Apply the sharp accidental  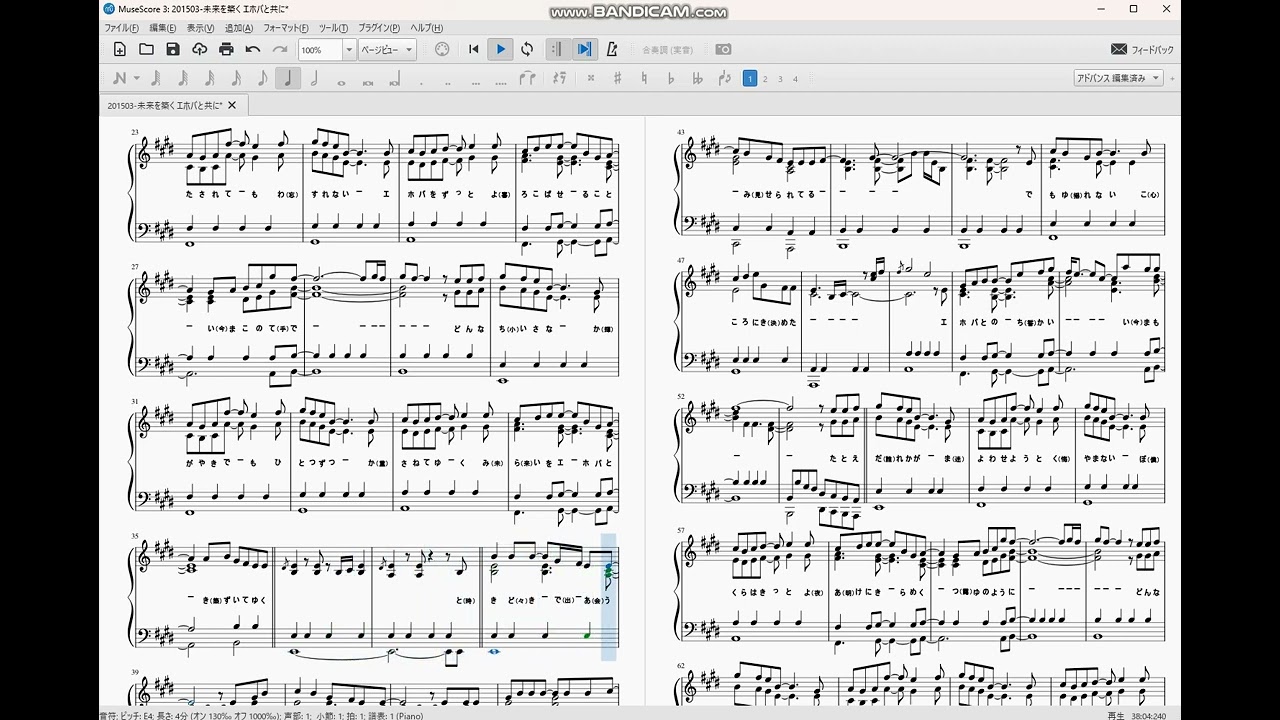(617, 78)
